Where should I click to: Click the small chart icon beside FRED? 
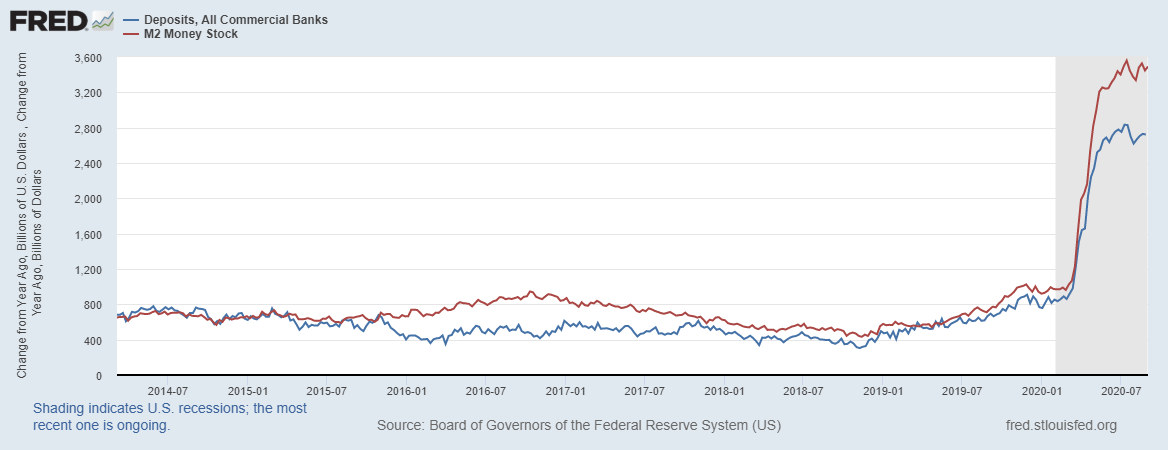point(102,20)
